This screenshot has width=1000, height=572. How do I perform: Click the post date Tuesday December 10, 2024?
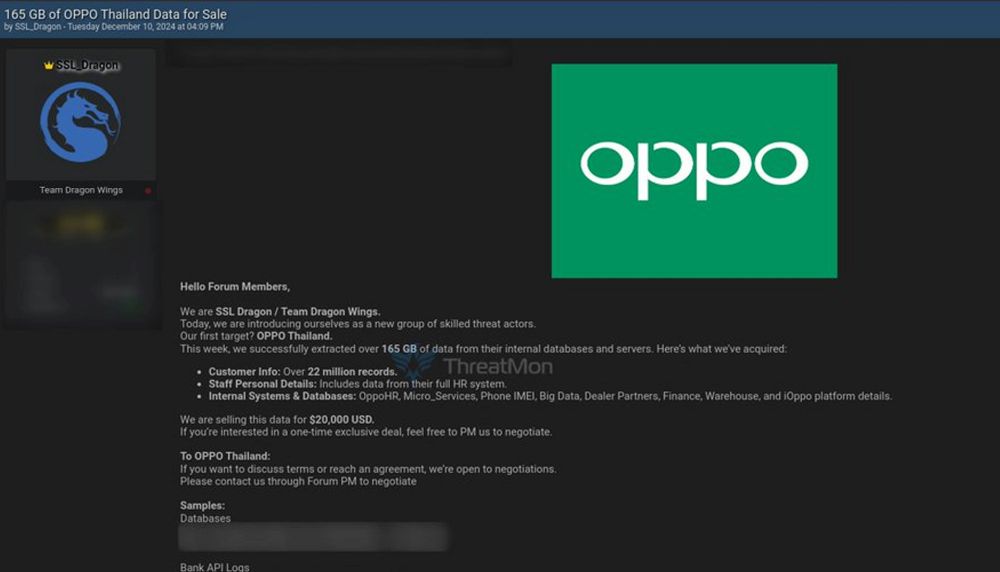(145, 27)
